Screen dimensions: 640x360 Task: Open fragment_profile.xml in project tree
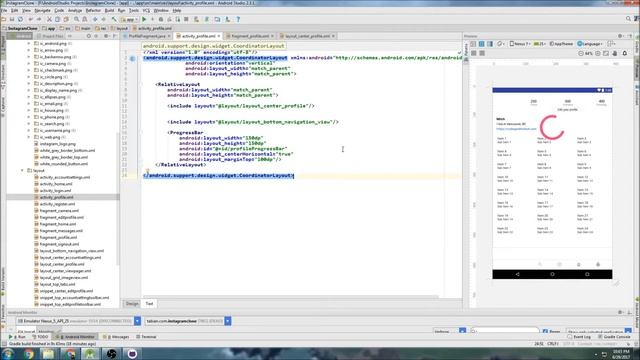(x=58, y=238)
